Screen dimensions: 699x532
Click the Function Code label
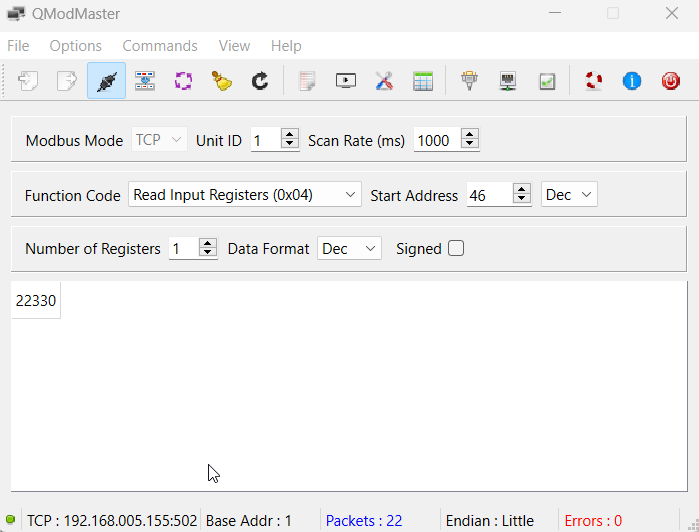tap(73, 195)
